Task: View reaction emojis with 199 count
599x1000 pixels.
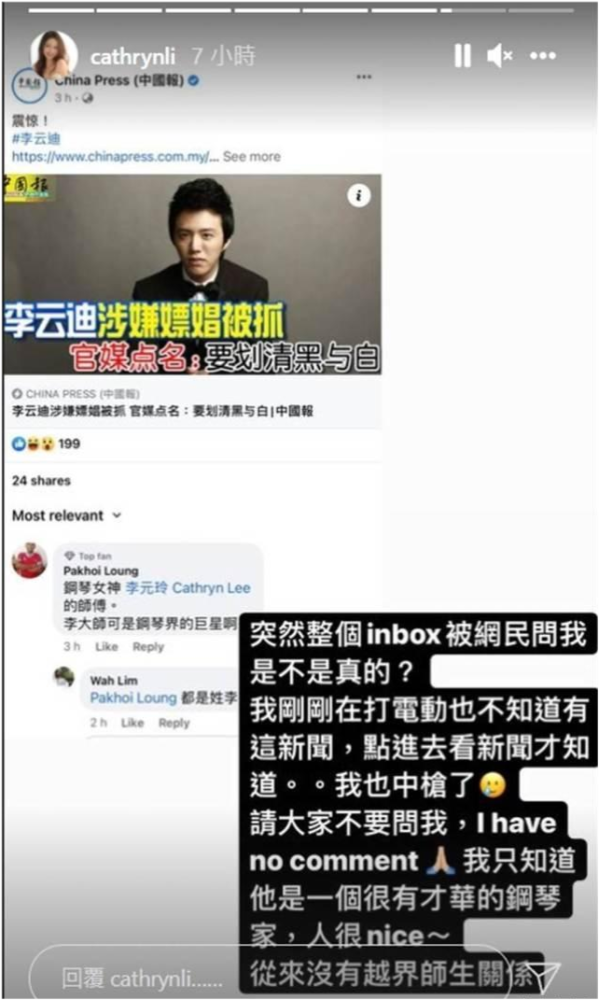Action: pyautogui.click(x=45, y=444)
